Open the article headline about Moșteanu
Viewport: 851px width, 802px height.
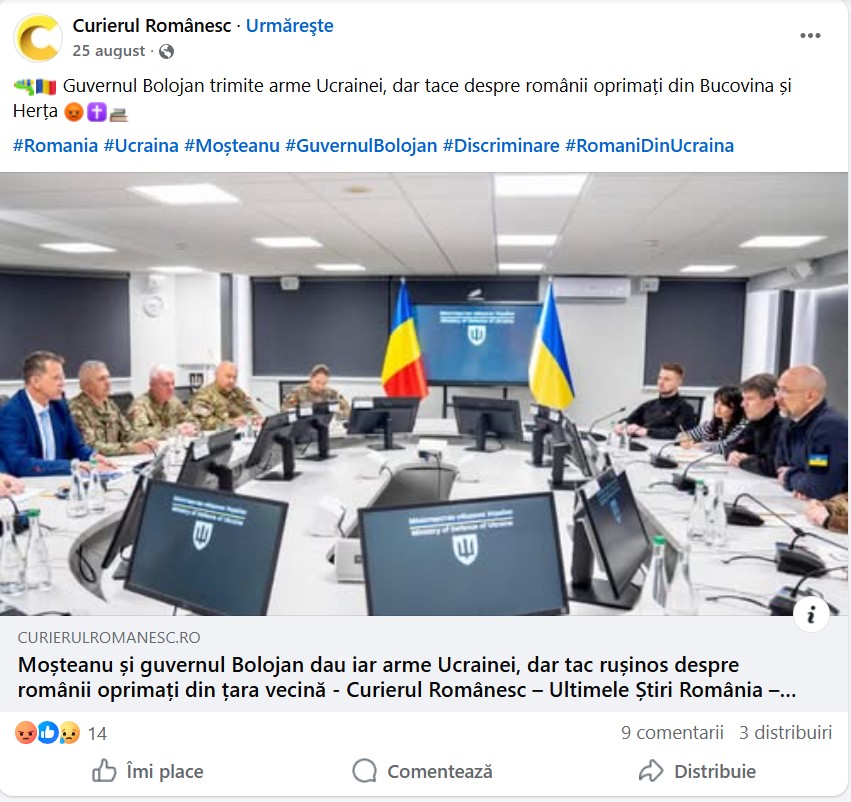point(407,677)
